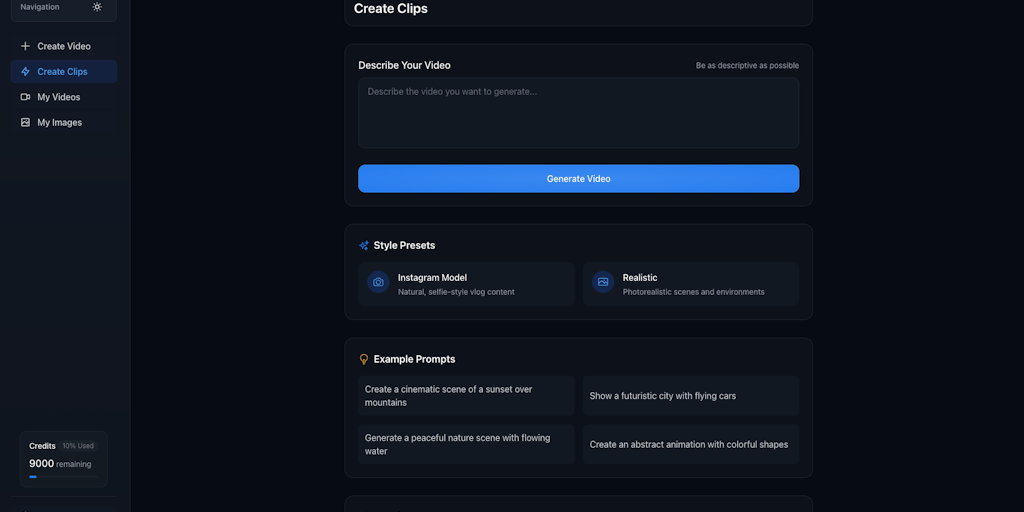
Task: Toggle the light/dark theme sun icon
Action: point(97,7)
